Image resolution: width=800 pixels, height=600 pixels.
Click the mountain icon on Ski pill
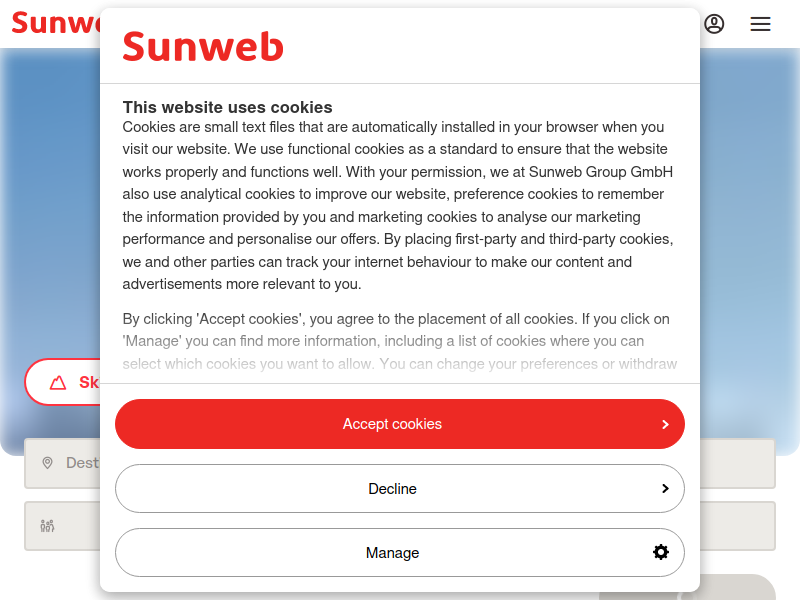[58, 383]
